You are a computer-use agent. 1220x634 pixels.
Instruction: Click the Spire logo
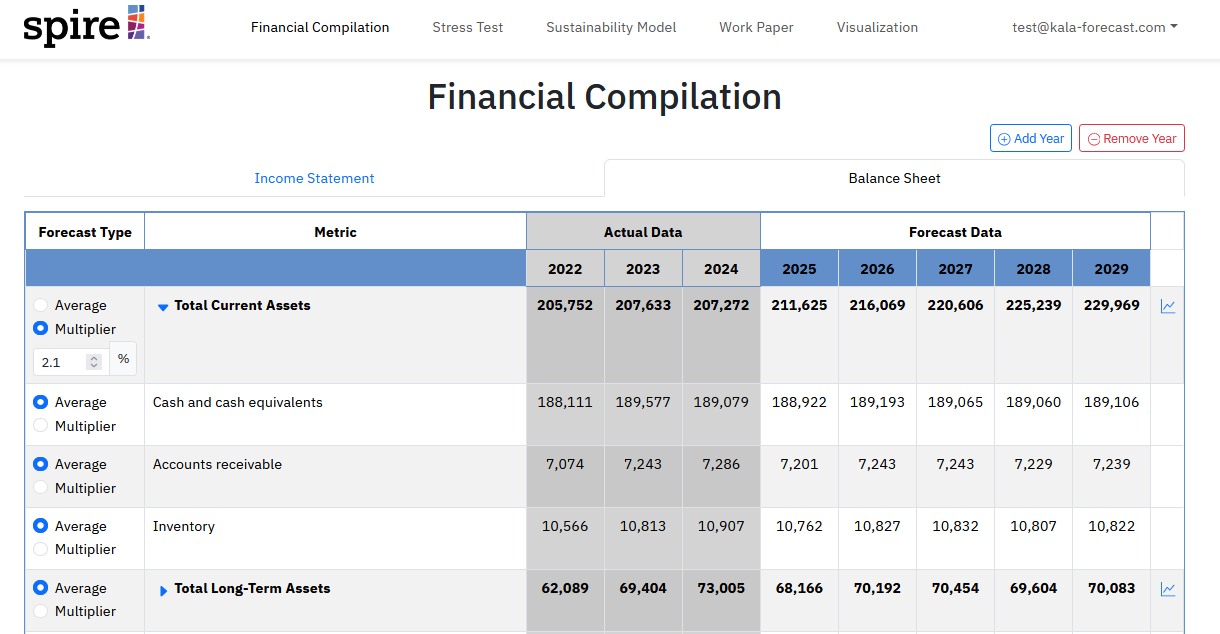coord(86,25)
